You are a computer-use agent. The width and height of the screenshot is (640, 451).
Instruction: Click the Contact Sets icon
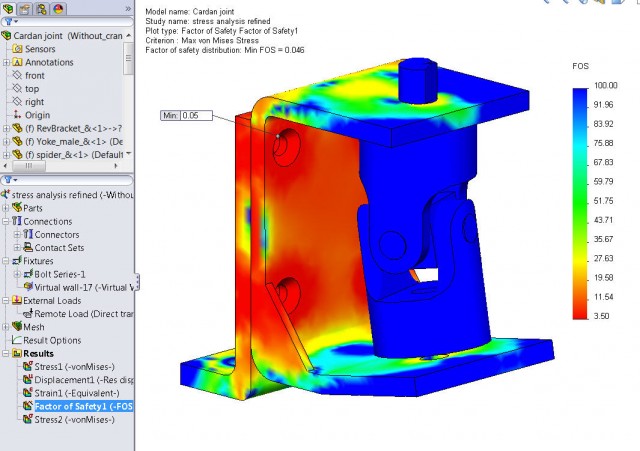(x=28, y=247)
